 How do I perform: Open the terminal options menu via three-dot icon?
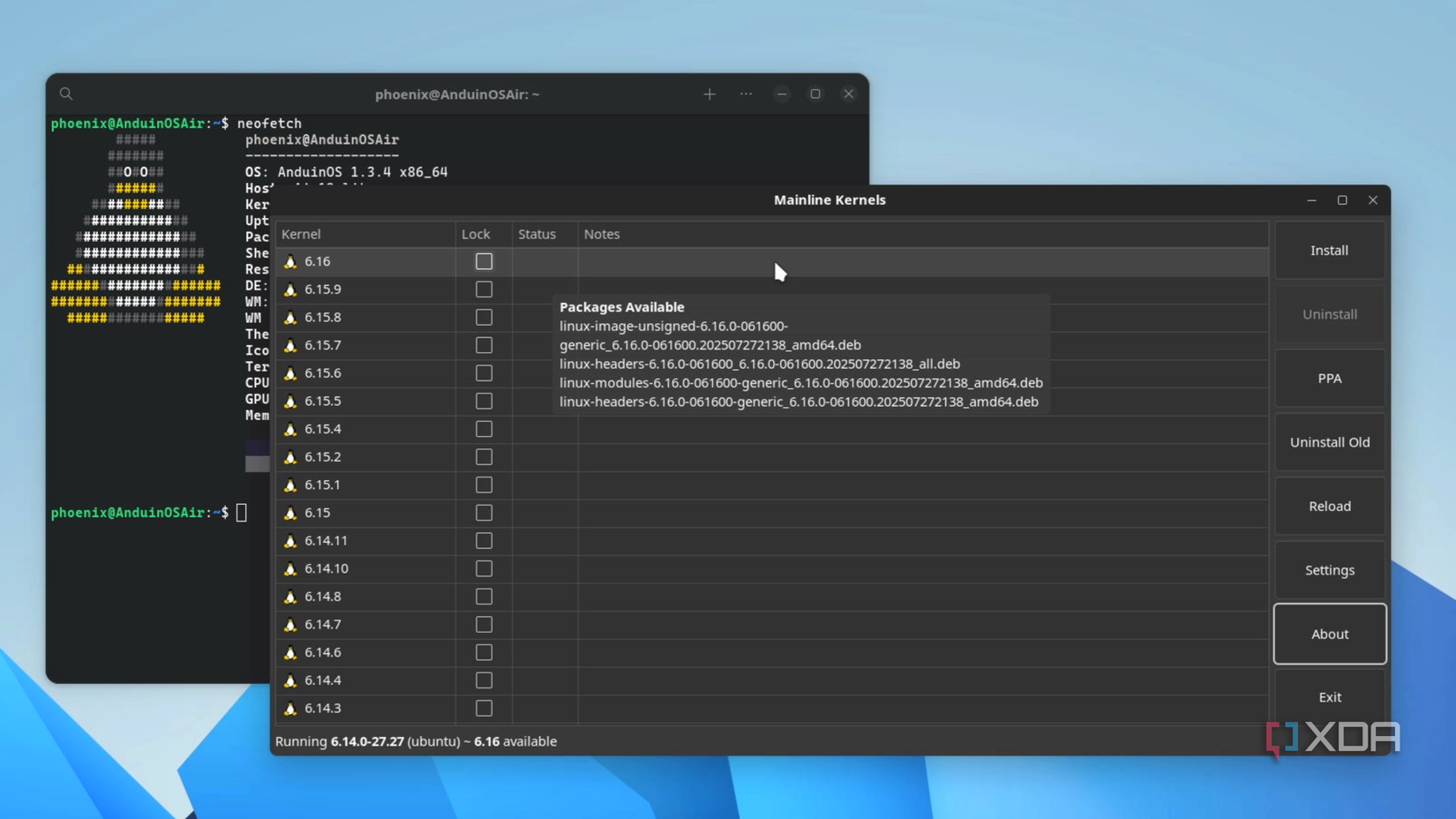point(746,94)
